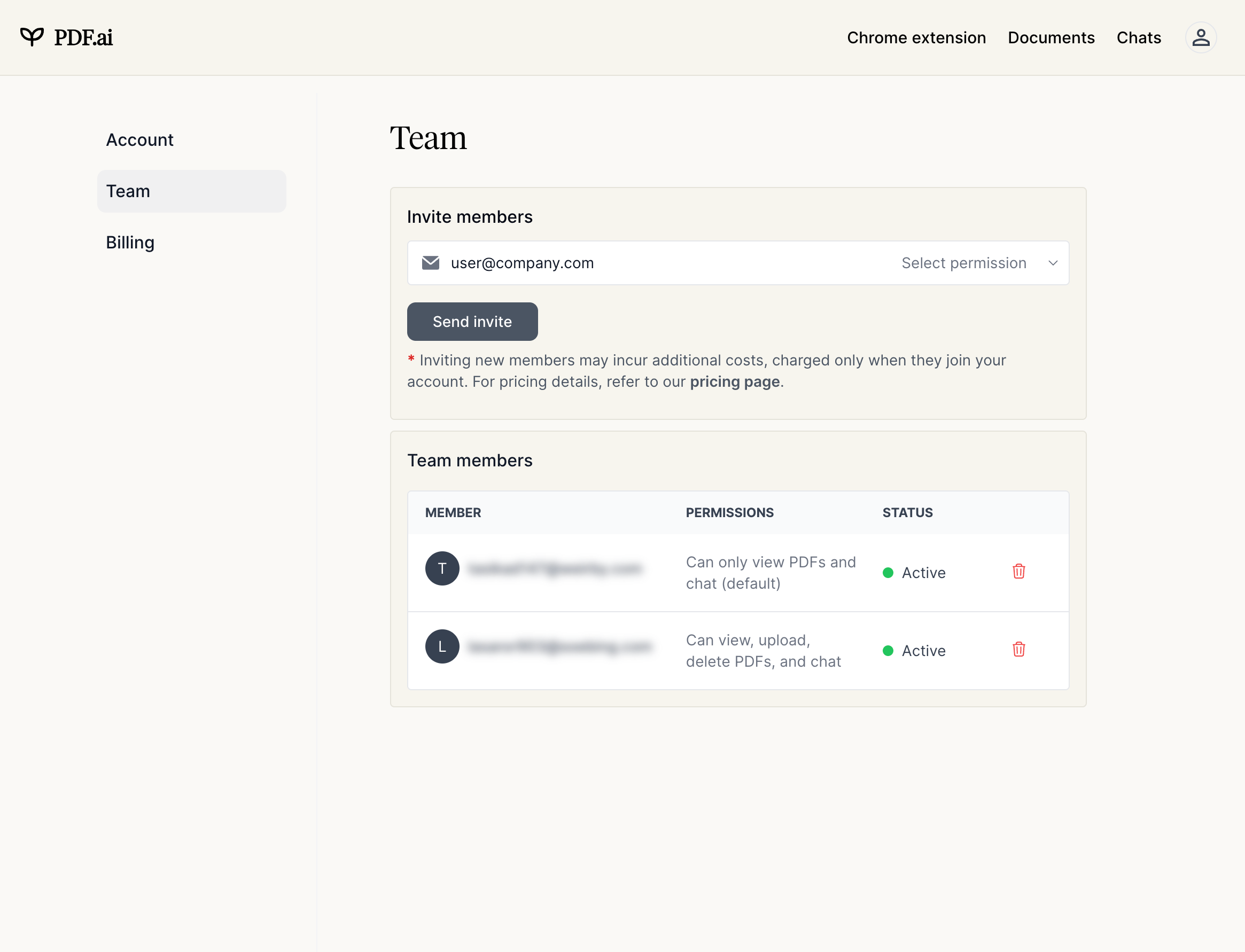
Task: Click the PDF.ai brand name text
Action: (83, 37)
